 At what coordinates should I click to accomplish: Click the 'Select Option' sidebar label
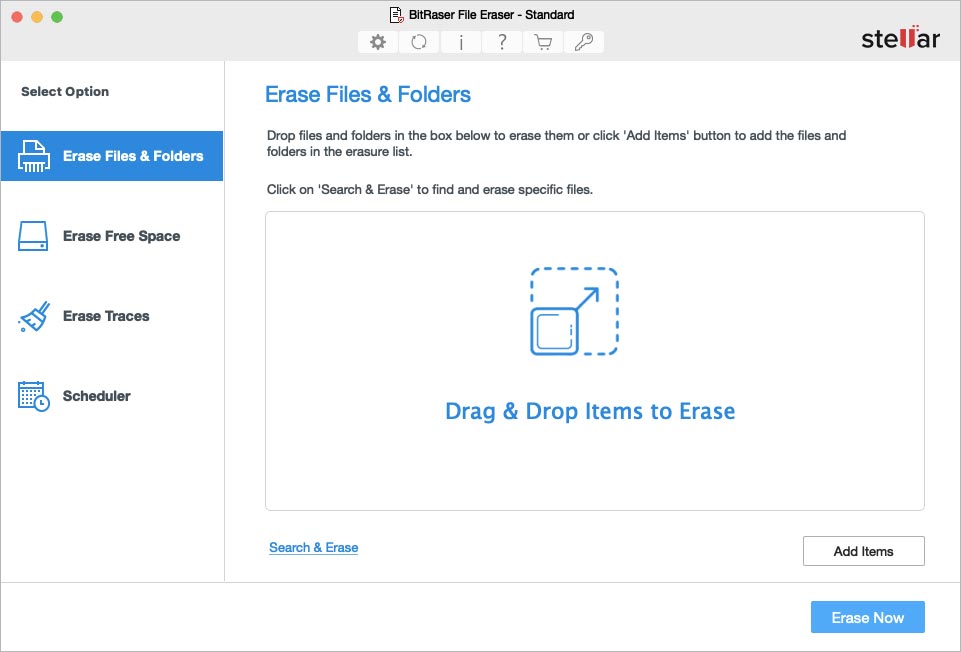[x=65, y=91]
